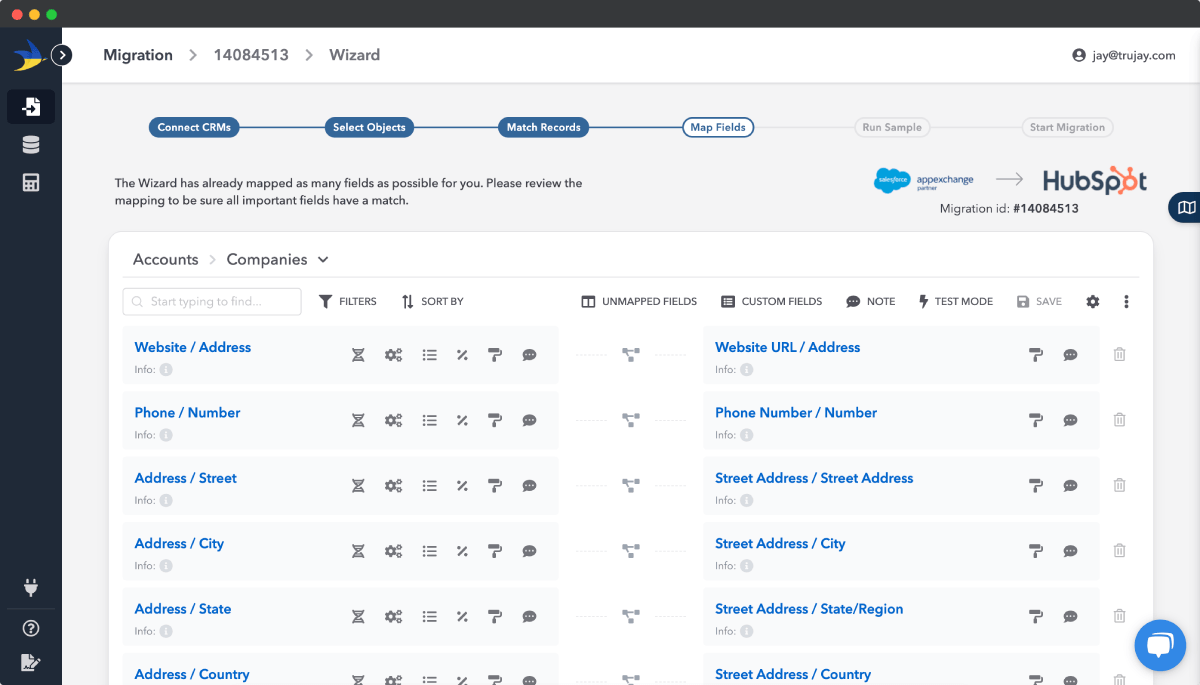Open comment bubble on Website URL / Address field

click(1070, 355)
